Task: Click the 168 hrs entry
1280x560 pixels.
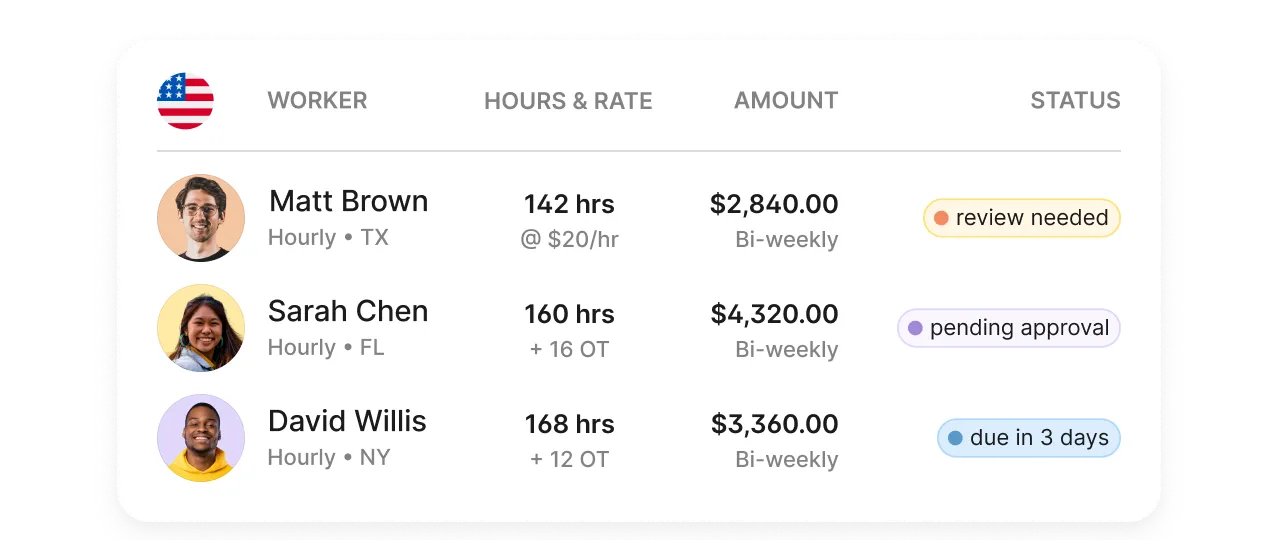Action: (569, 425)
